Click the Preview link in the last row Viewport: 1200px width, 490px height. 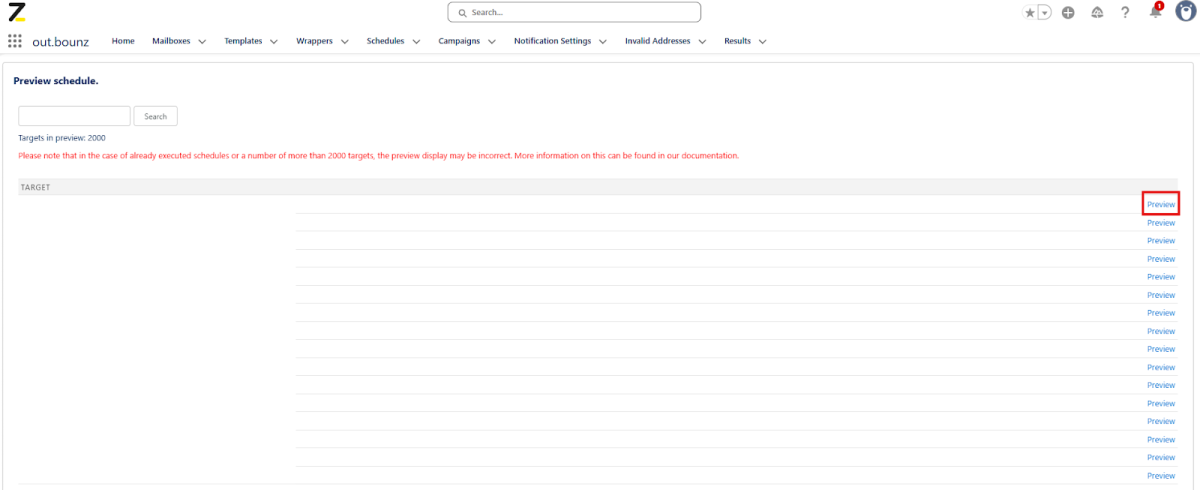tap(1161, 476)
